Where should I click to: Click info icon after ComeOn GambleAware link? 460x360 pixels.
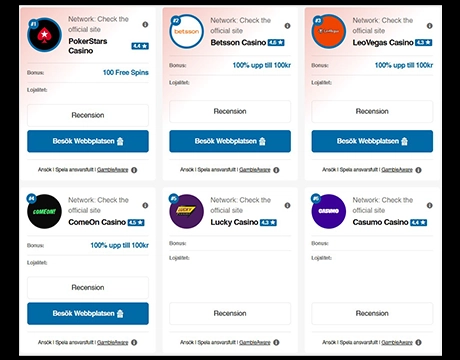point(134,342)
